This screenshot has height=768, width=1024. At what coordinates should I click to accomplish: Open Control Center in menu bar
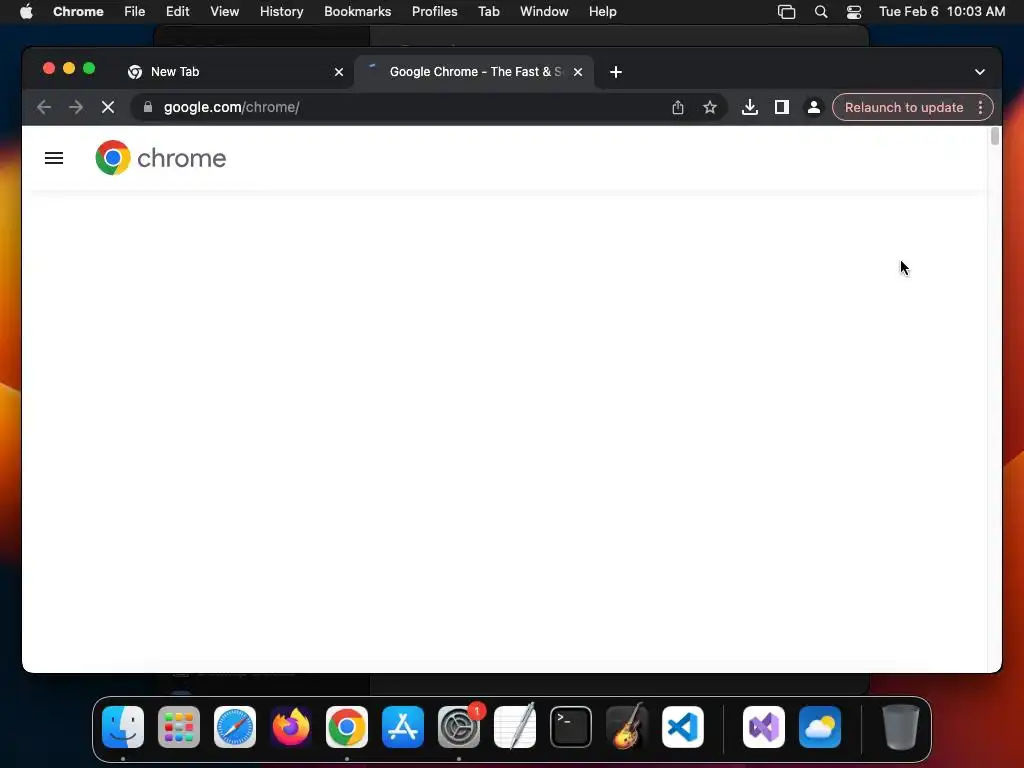coord(854,12)
